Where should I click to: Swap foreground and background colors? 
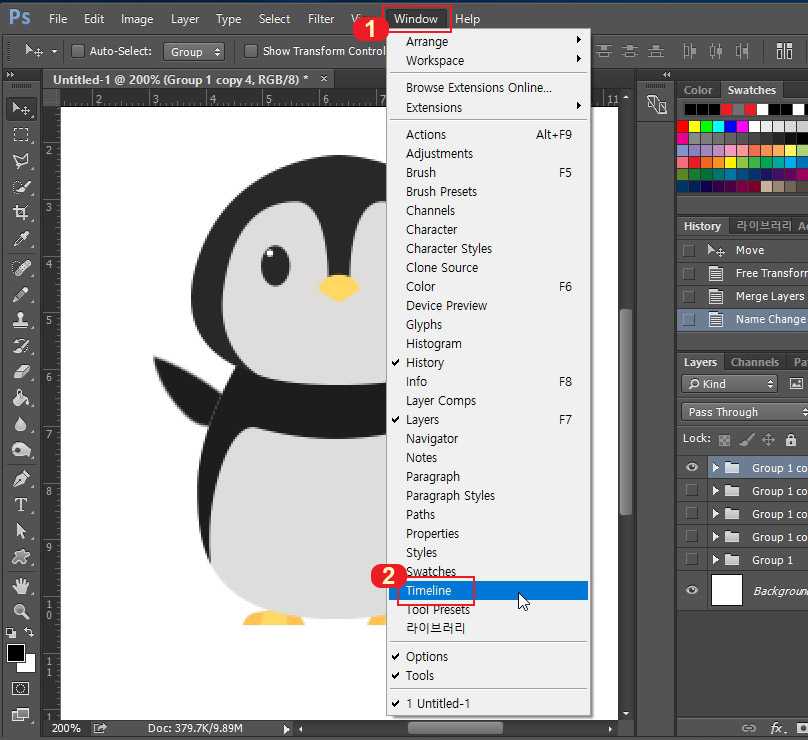[x=29, y=632]
